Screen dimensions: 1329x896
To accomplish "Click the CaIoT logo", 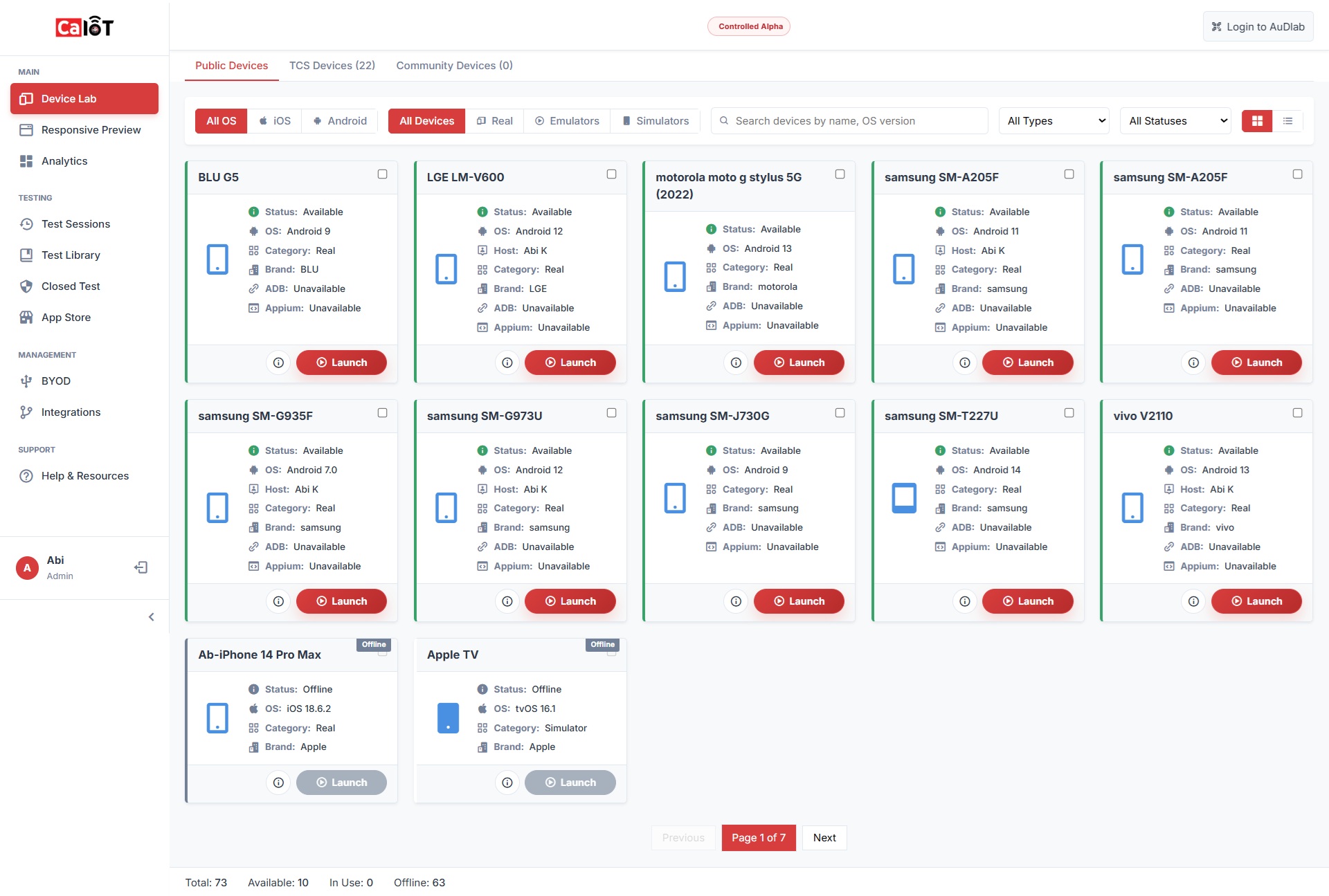I will click(84, 27).
